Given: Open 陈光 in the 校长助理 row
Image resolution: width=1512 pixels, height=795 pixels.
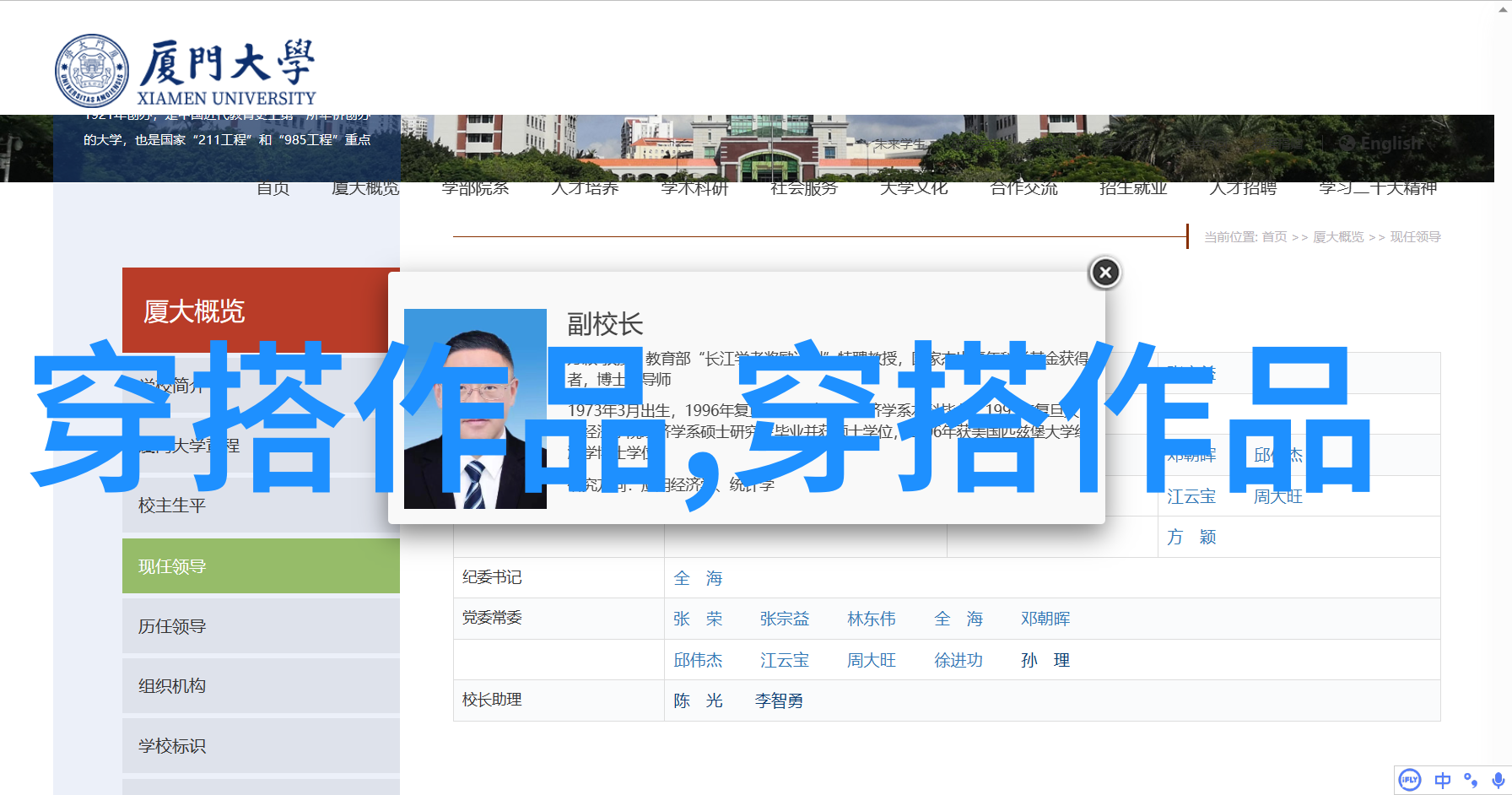Looking at the screenshot, I should (x=698, y=700).
